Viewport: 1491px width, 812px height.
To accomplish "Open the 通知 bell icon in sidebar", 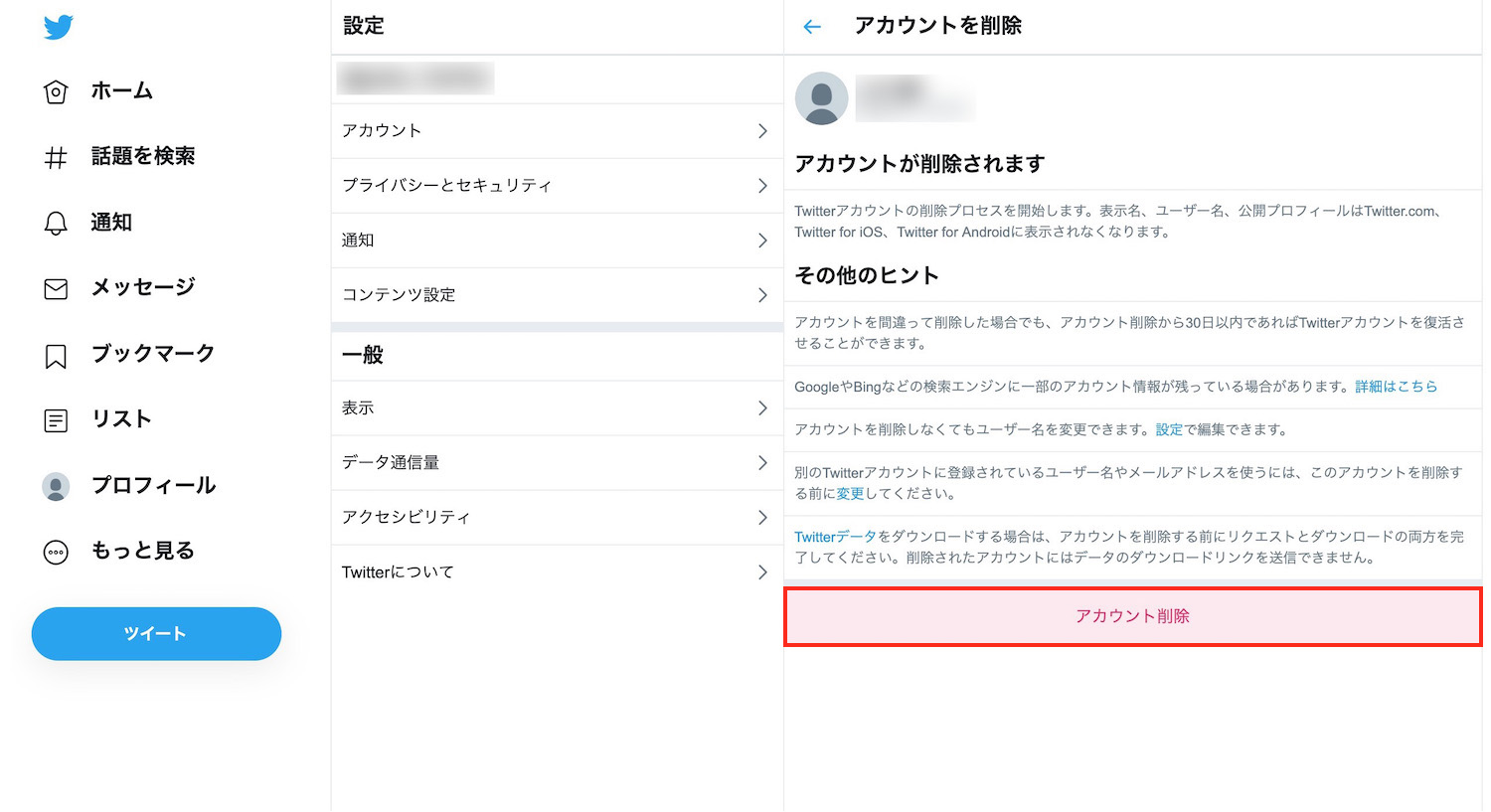I will (56, 224).
